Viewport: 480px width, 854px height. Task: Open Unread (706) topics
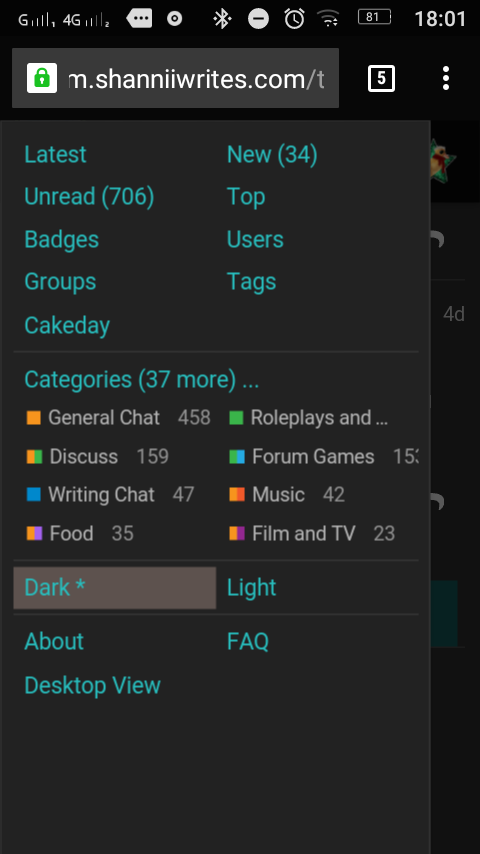(89, 197)
